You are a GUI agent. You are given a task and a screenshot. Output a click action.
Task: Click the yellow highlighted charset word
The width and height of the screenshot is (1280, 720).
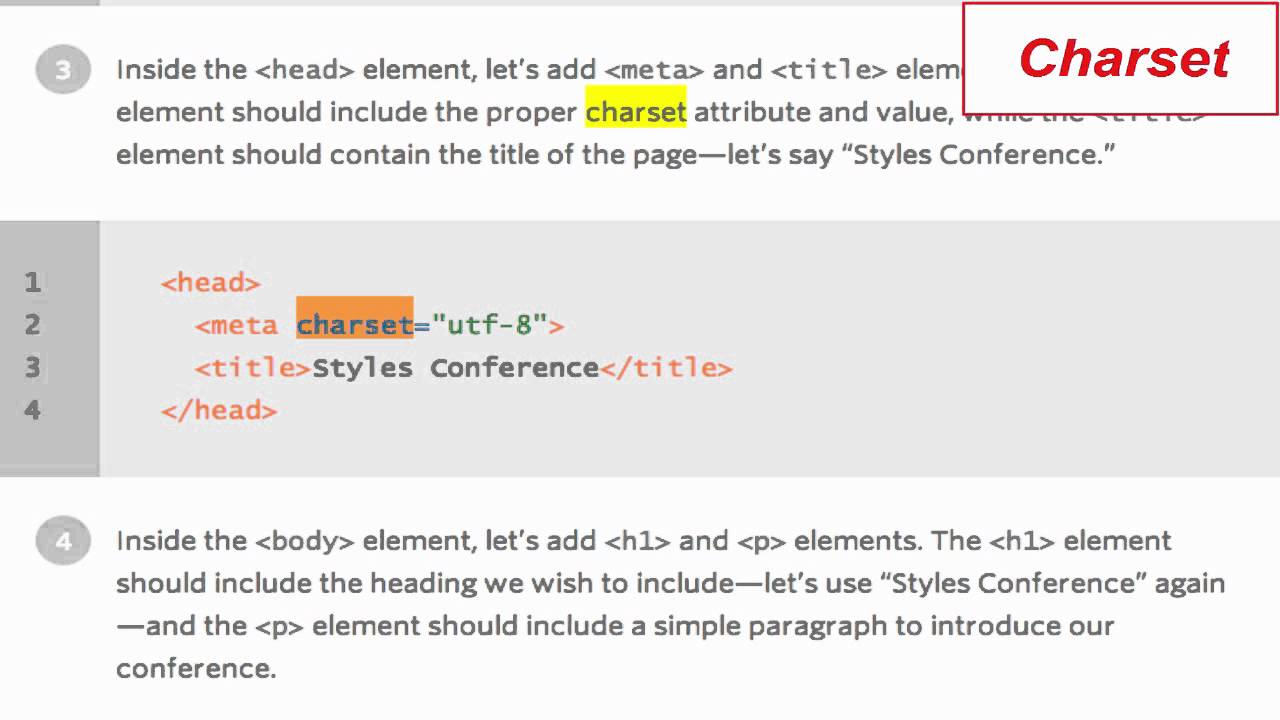(x=636, y=111)
